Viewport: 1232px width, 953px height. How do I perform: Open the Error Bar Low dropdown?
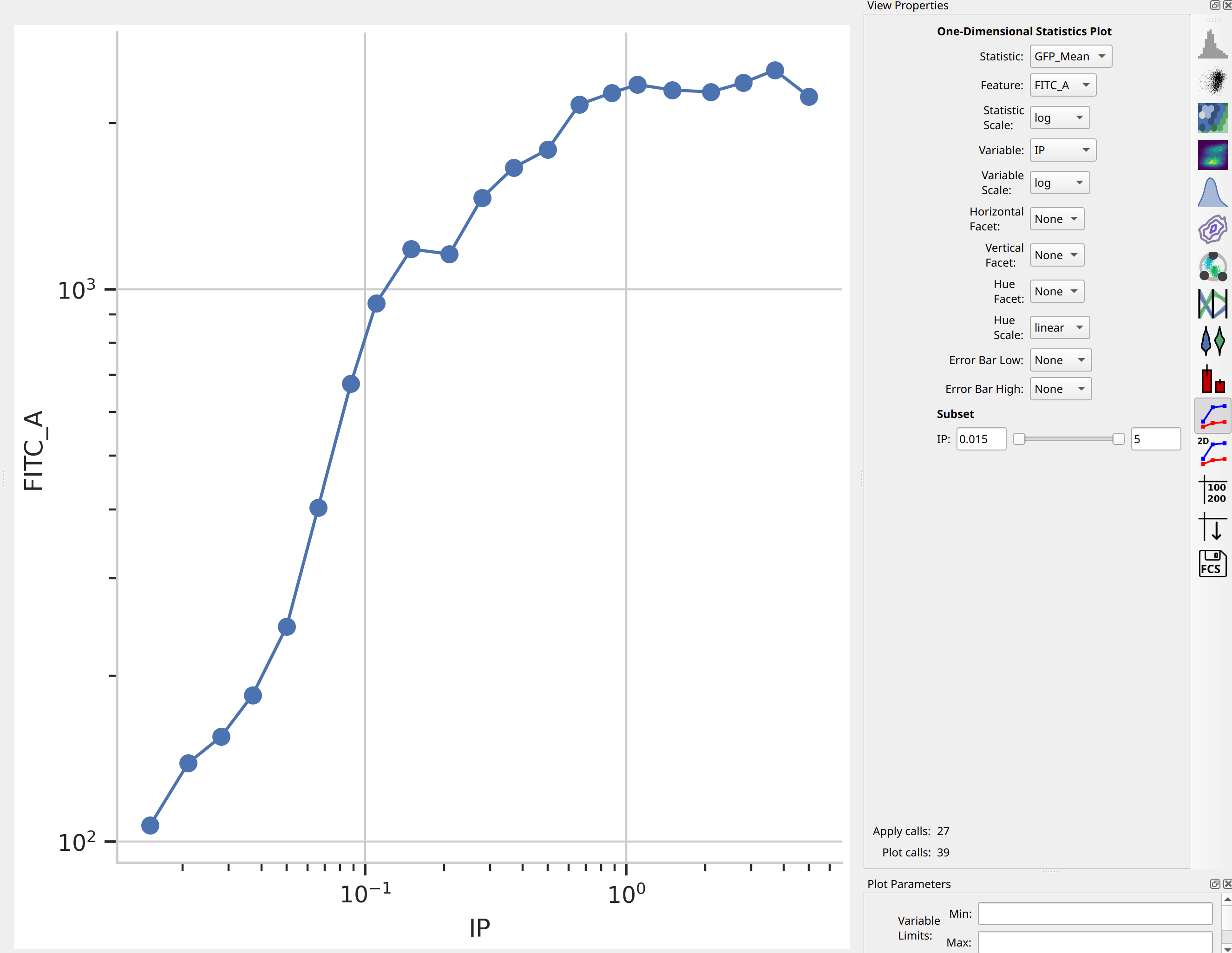[1061, 360]
